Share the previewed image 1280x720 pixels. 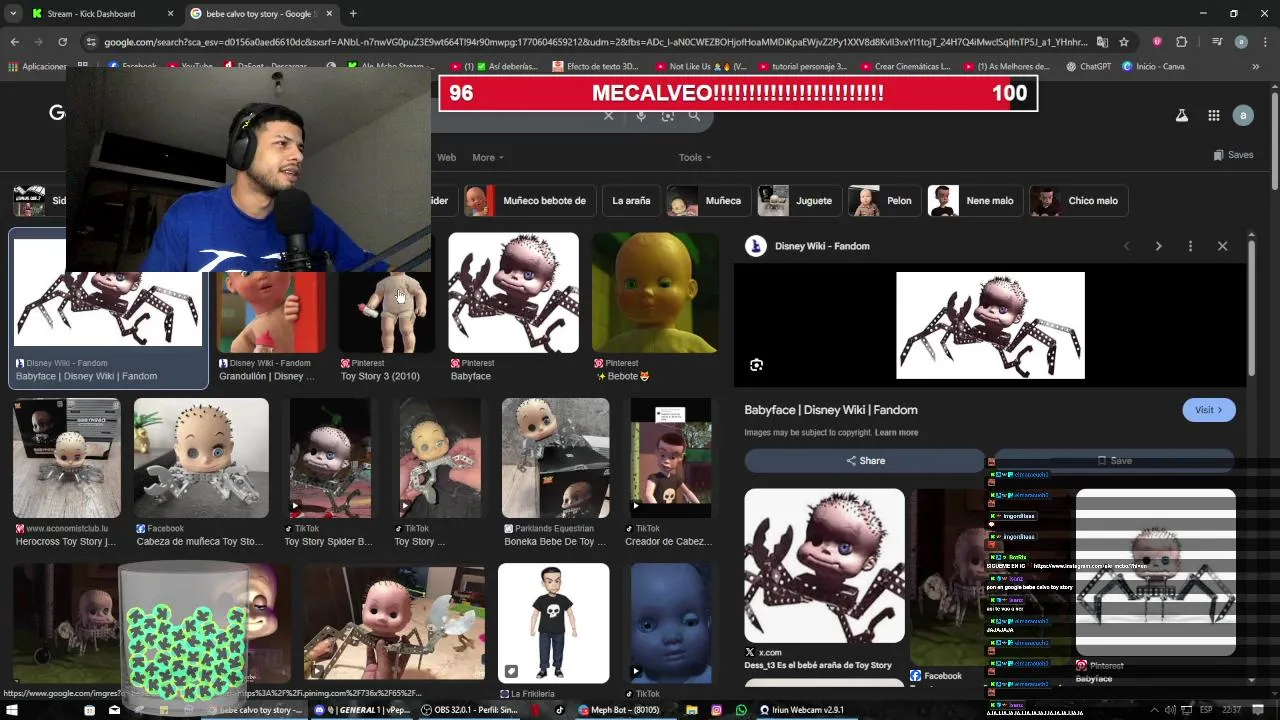(865, 461)
